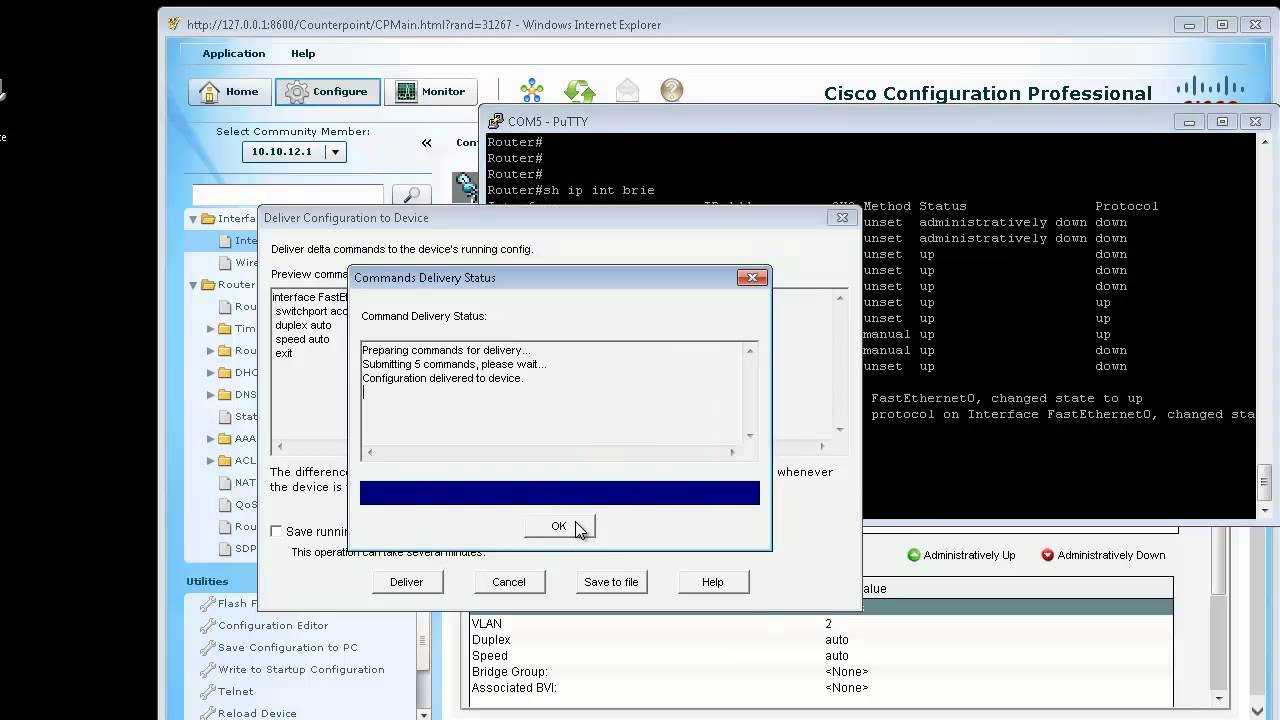Image resolution: width=1280 pixels, height=720 pixels.
Task: Click 'Configuration delivered to device.' status line
Action: coord(442,378)
